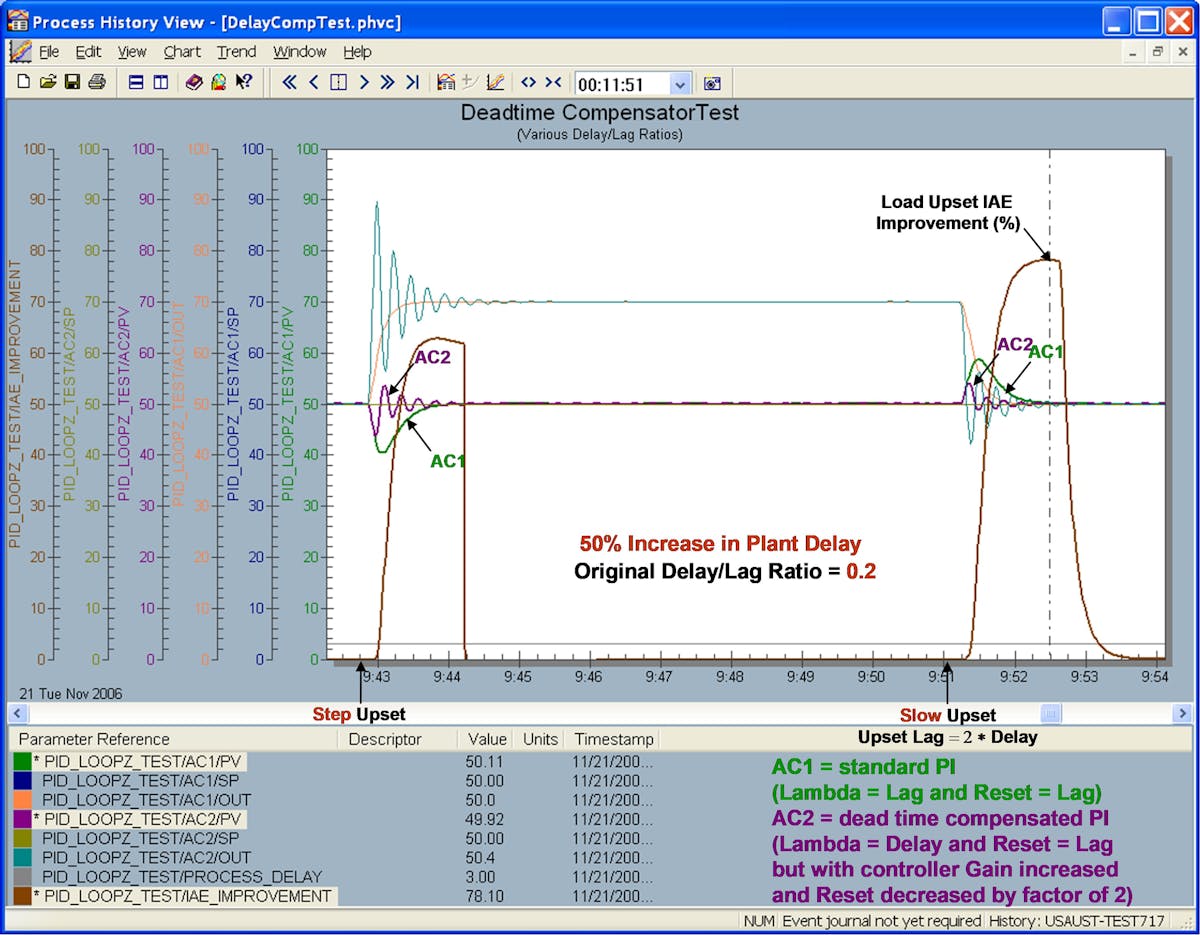
Task: Open the Trend menu
Action: 236,52
